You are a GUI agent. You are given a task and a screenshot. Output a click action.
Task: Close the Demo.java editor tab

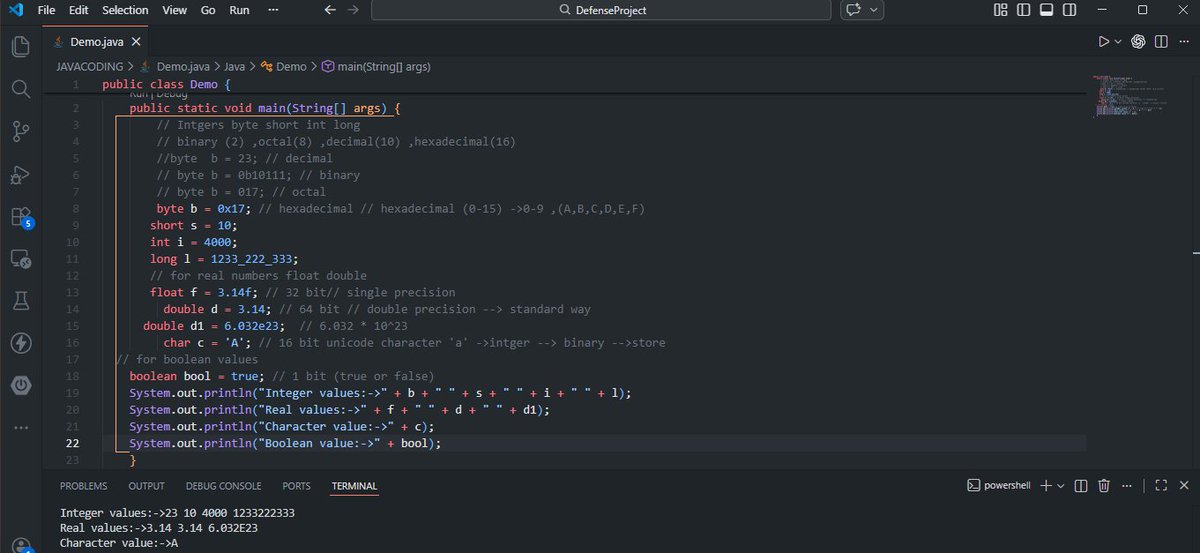(x=136, y=42)
